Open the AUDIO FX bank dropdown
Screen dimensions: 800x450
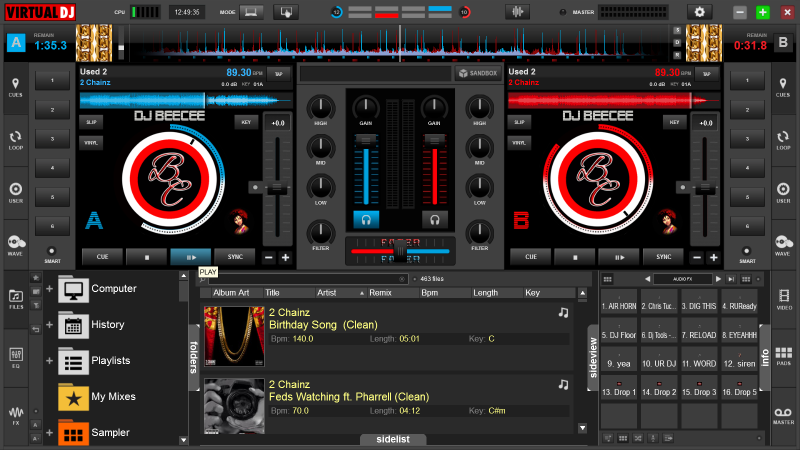point(683,279)
